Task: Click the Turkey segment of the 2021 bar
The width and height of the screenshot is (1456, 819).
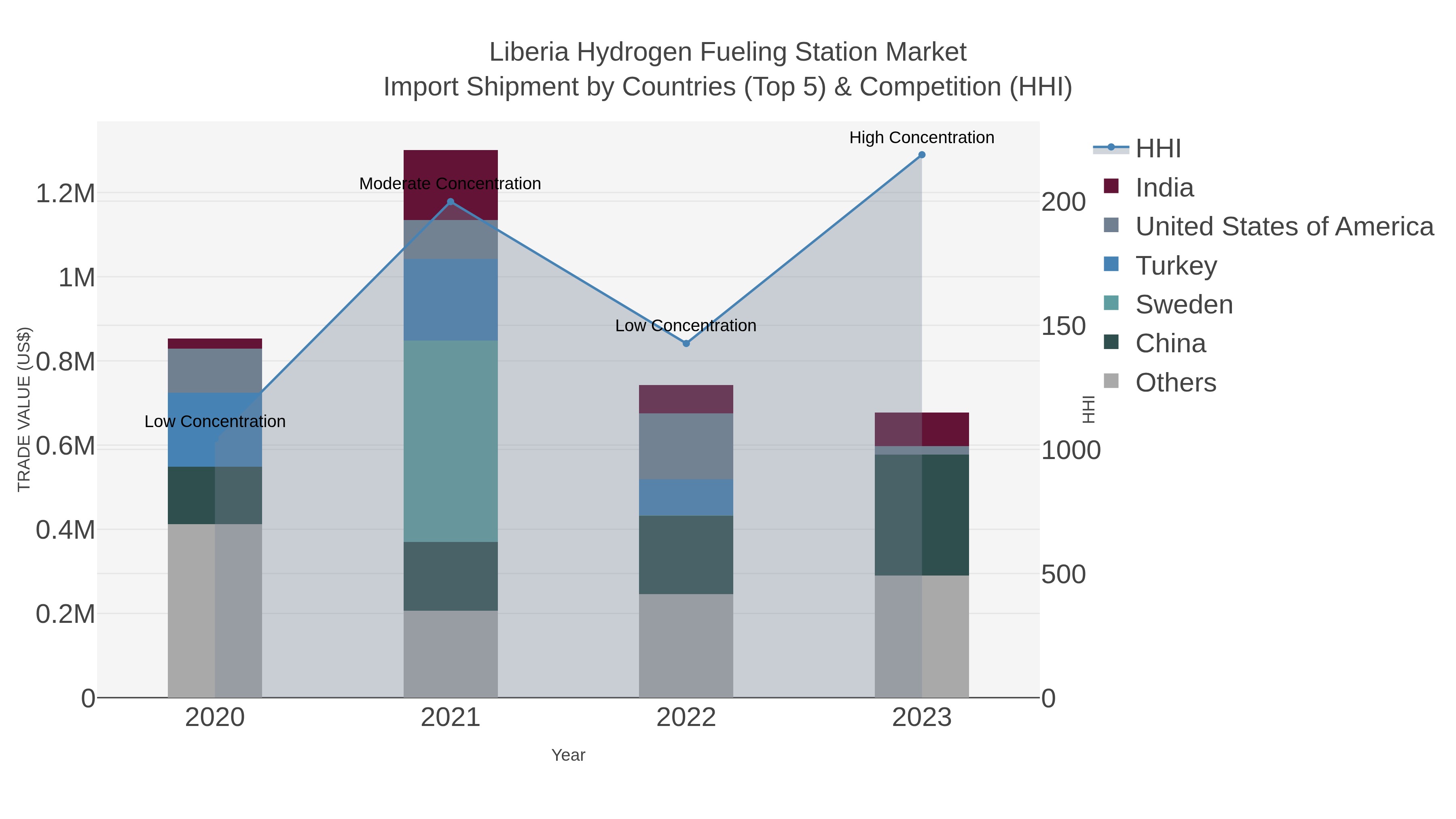Action: point(451,300)
